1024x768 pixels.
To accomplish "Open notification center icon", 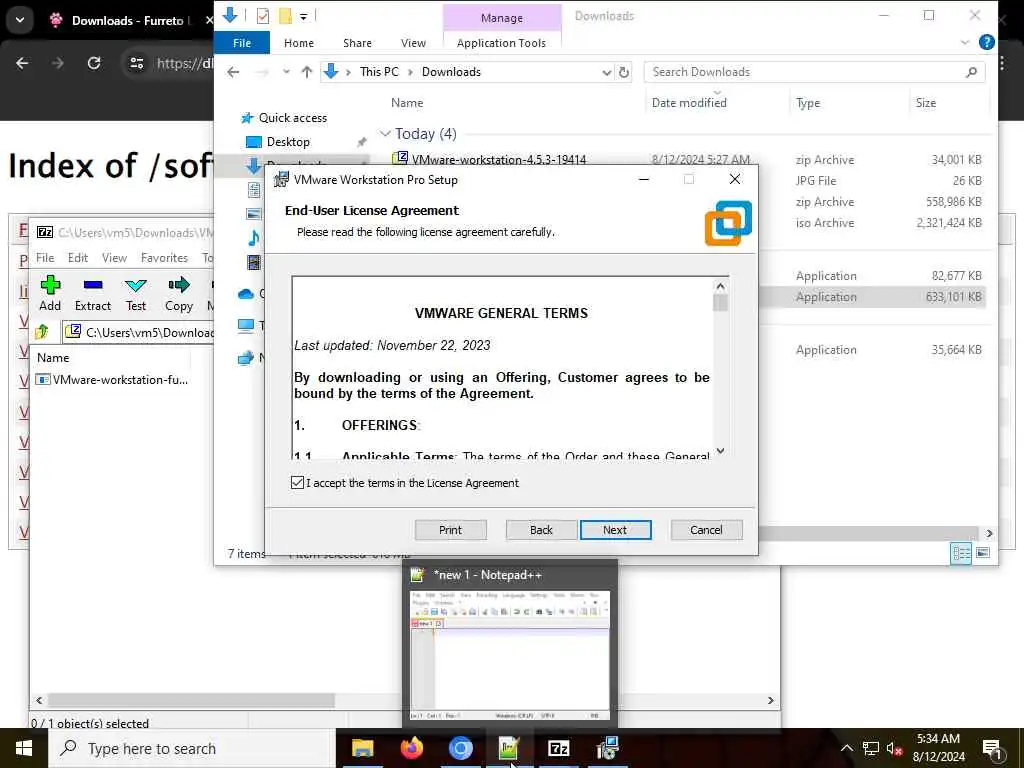I will click(x=992, y=749).
